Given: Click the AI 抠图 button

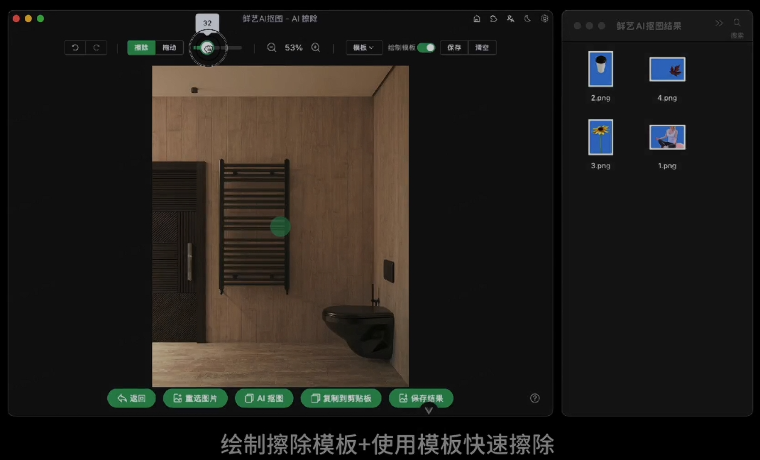Looking at the screenshot, I should pos(264,398).
